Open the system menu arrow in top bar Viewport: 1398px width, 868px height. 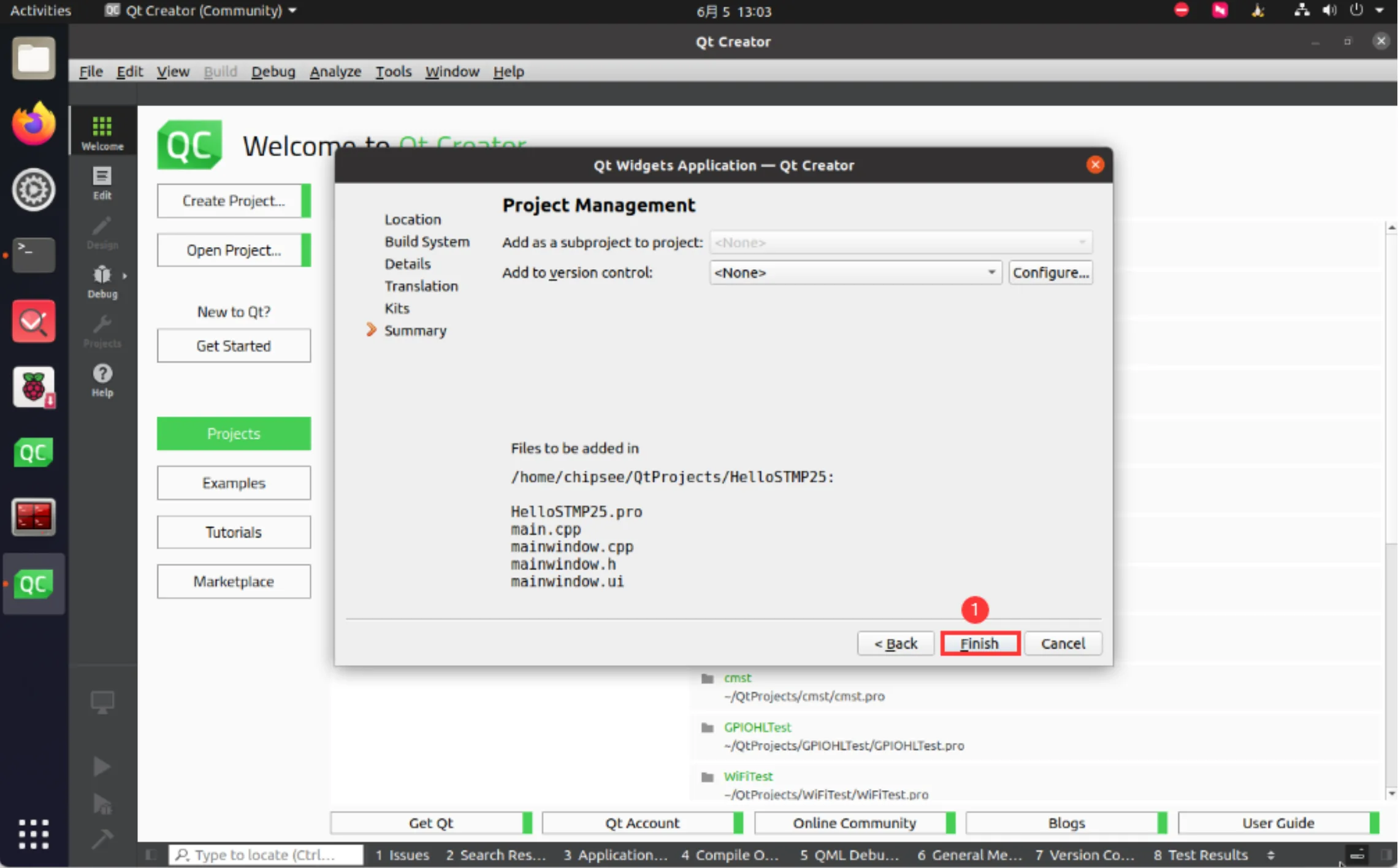point(1380,10)
